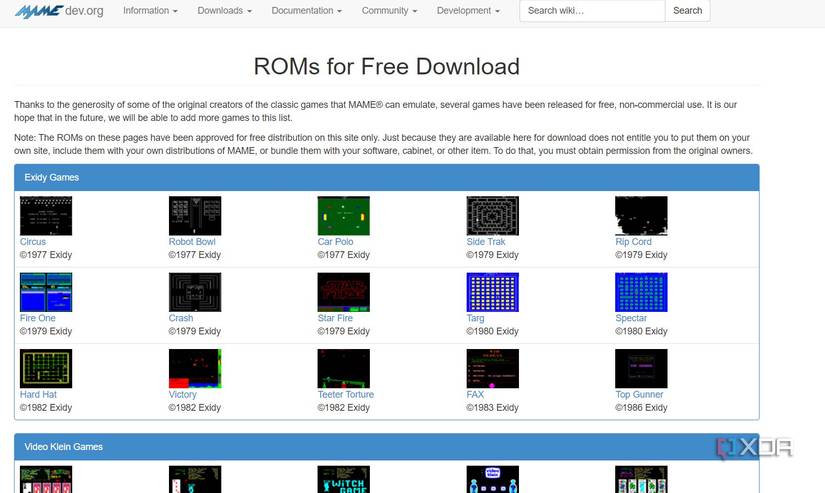
Task: Open the Circus game thumbnail
Action: tap(46, 216)
